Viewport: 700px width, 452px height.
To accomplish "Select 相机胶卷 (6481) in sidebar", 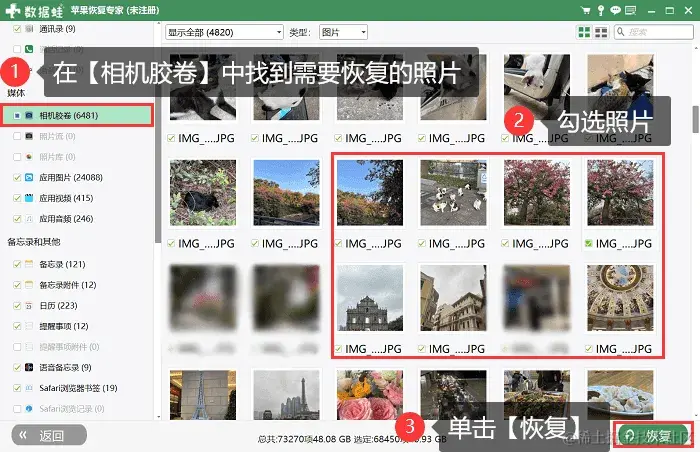I will click(x=77, y=116).
